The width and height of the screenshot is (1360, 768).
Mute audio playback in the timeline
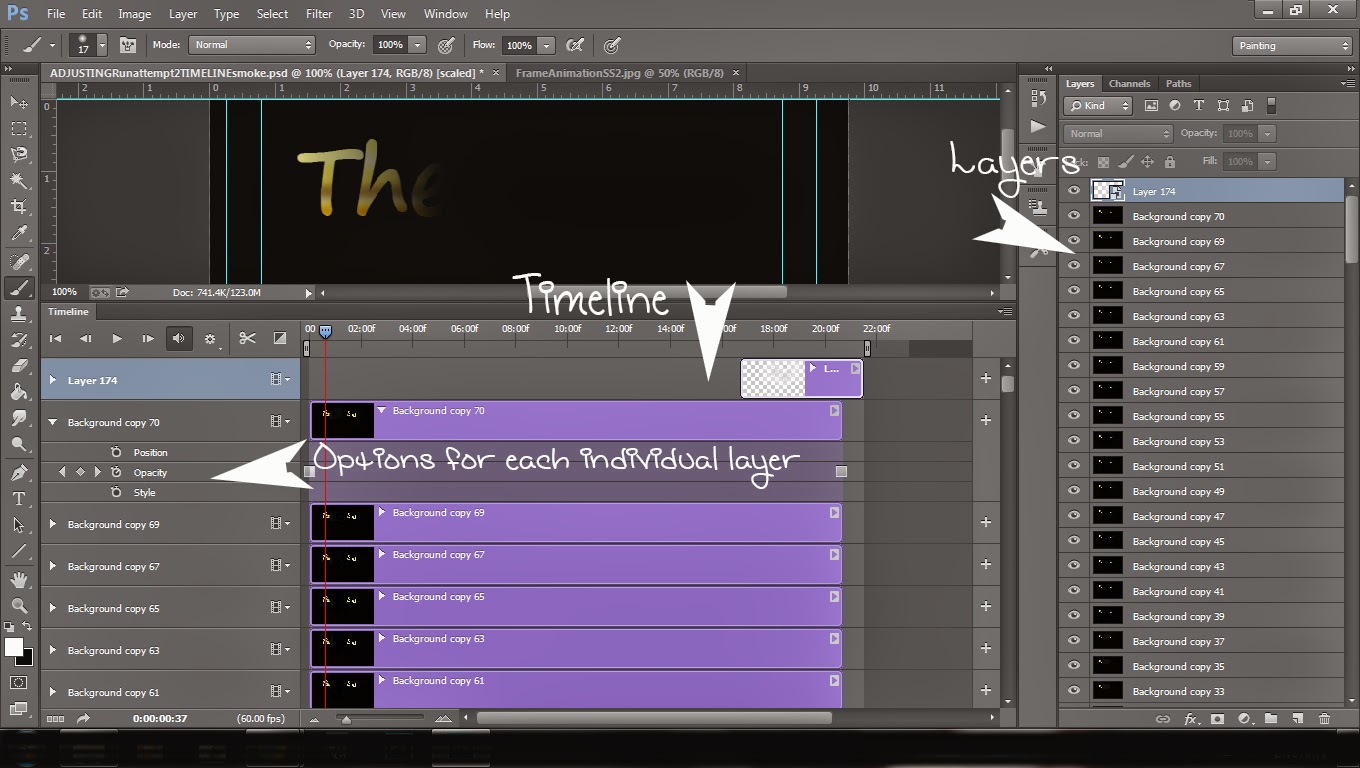coord(181,338)
